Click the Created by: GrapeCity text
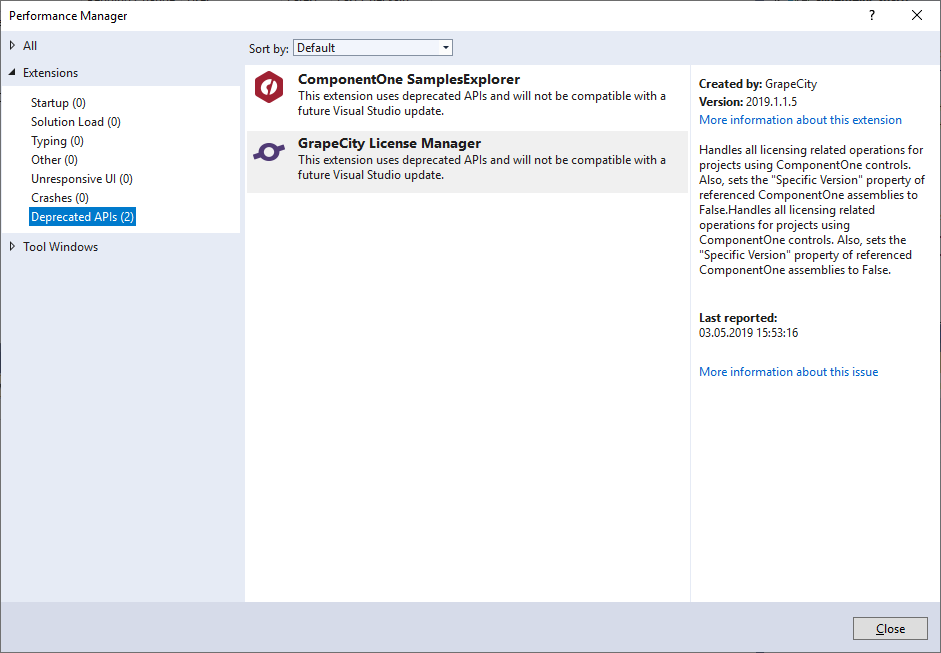 758,84
